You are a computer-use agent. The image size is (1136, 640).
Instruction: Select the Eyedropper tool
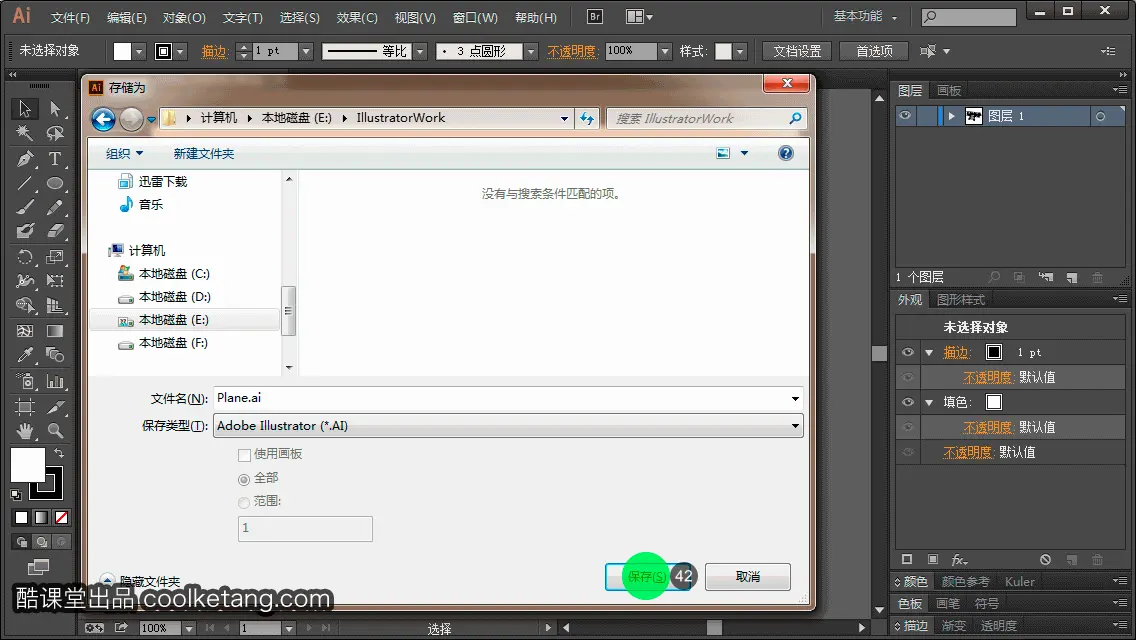pyautogui.click(x=25, y=355)
